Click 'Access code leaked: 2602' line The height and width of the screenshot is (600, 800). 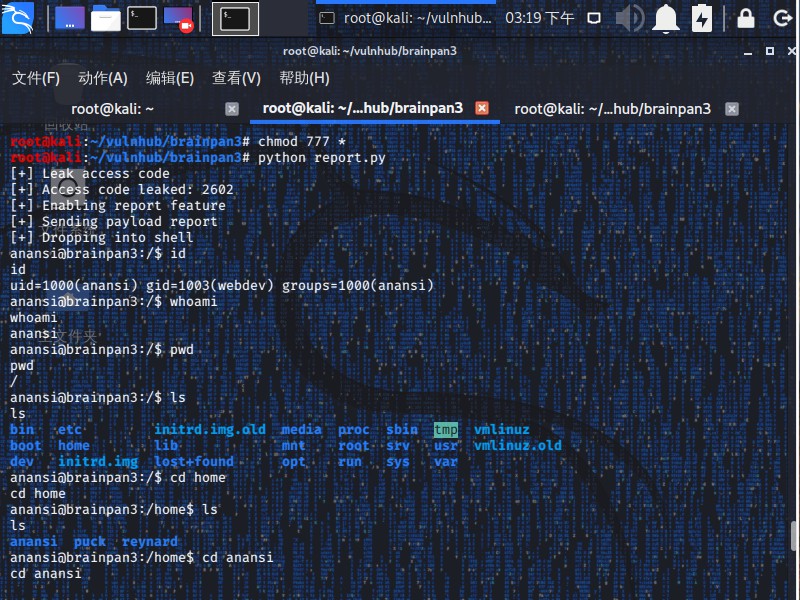(x=121, y=189)
